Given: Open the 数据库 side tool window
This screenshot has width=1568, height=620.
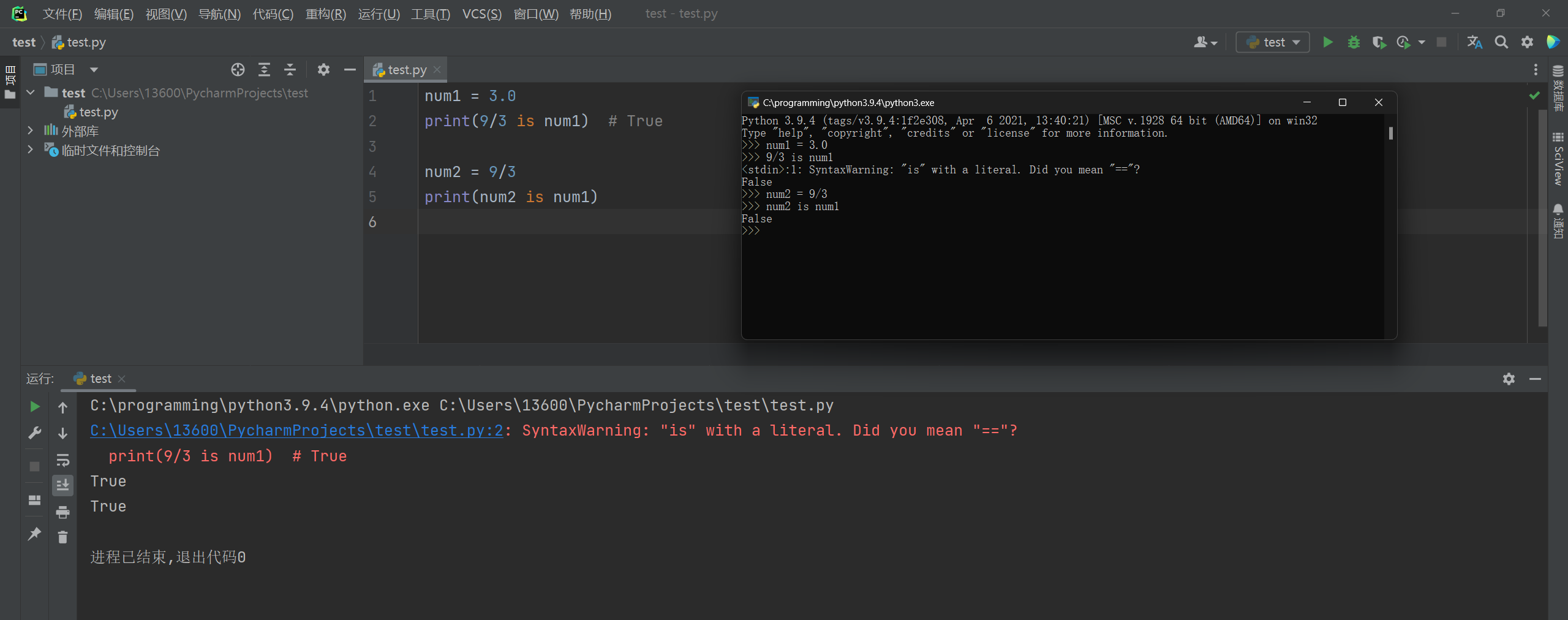Looking at the screenshot, I should tap(1558, 88).
